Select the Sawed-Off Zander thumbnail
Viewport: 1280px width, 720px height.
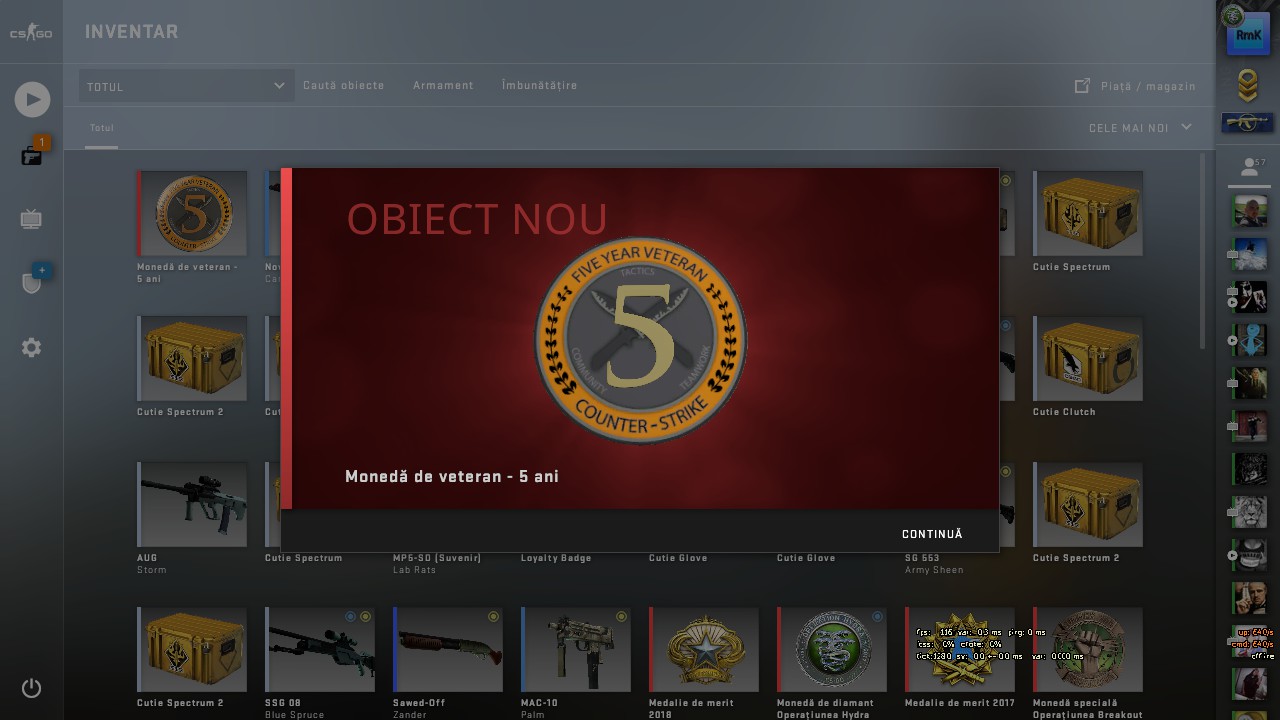tap(448, 649)
